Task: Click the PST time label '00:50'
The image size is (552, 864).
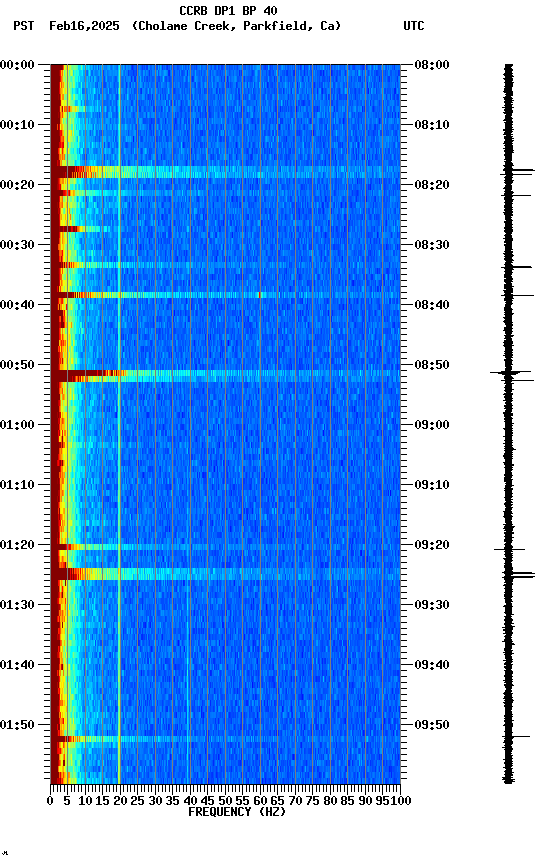Action: coord(17,365)
